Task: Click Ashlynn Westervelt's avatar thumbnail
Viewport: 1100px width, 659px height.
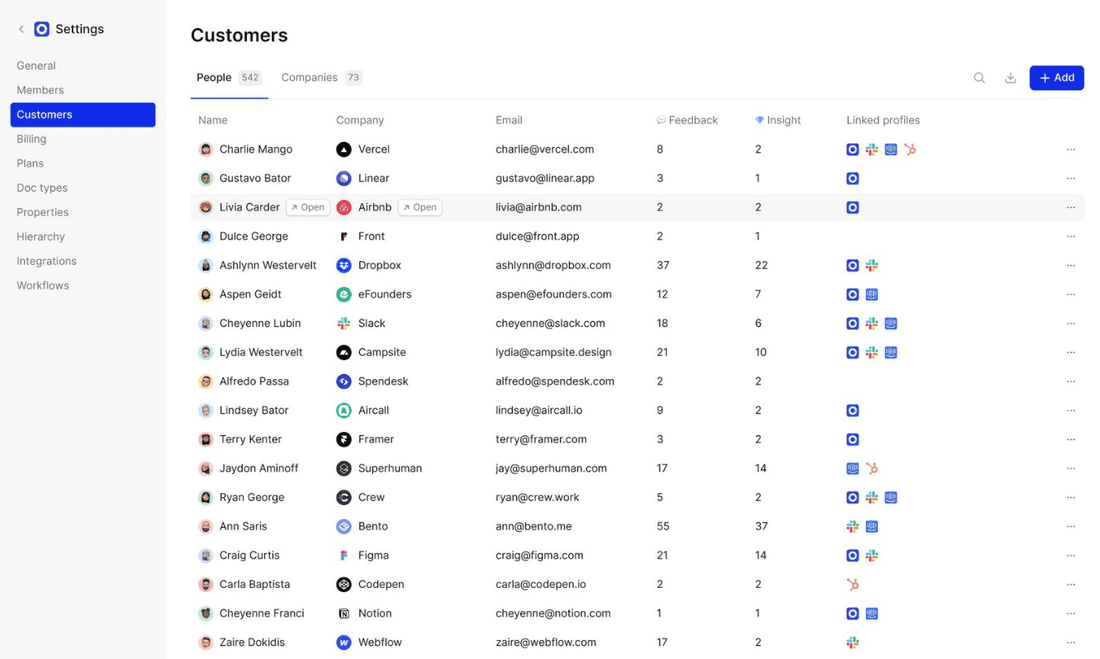Action: (207, 265)
